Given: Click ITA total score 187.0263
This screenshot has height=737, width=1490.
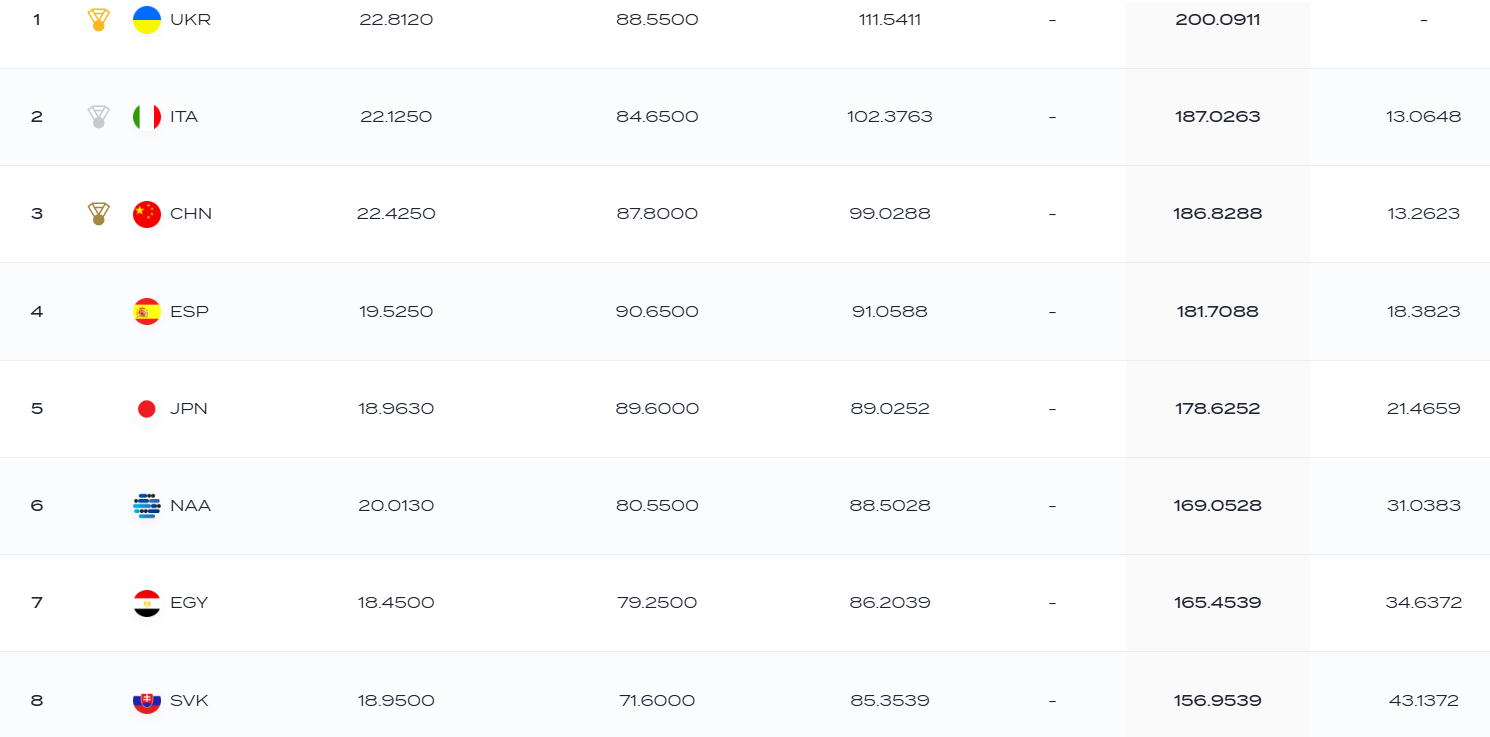Looking at the screenshot, I should click(x=1218, y=117).
